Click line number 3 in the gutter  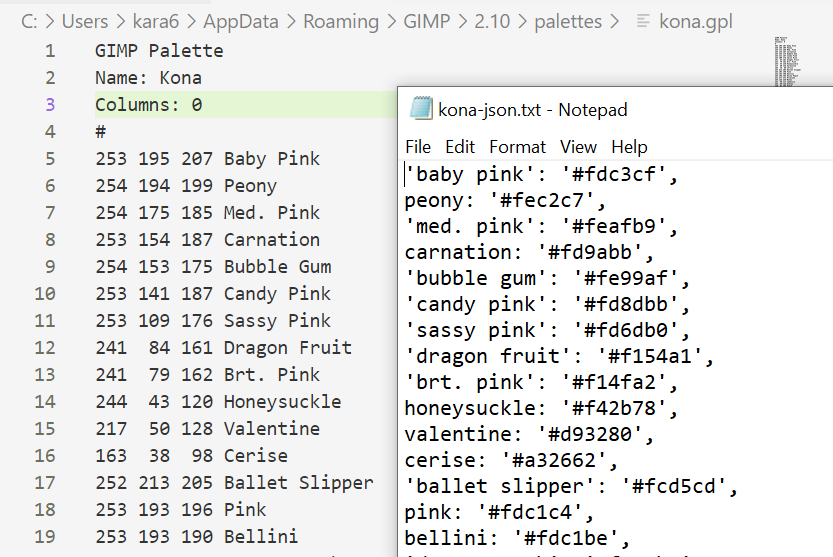tap(50, 104)
